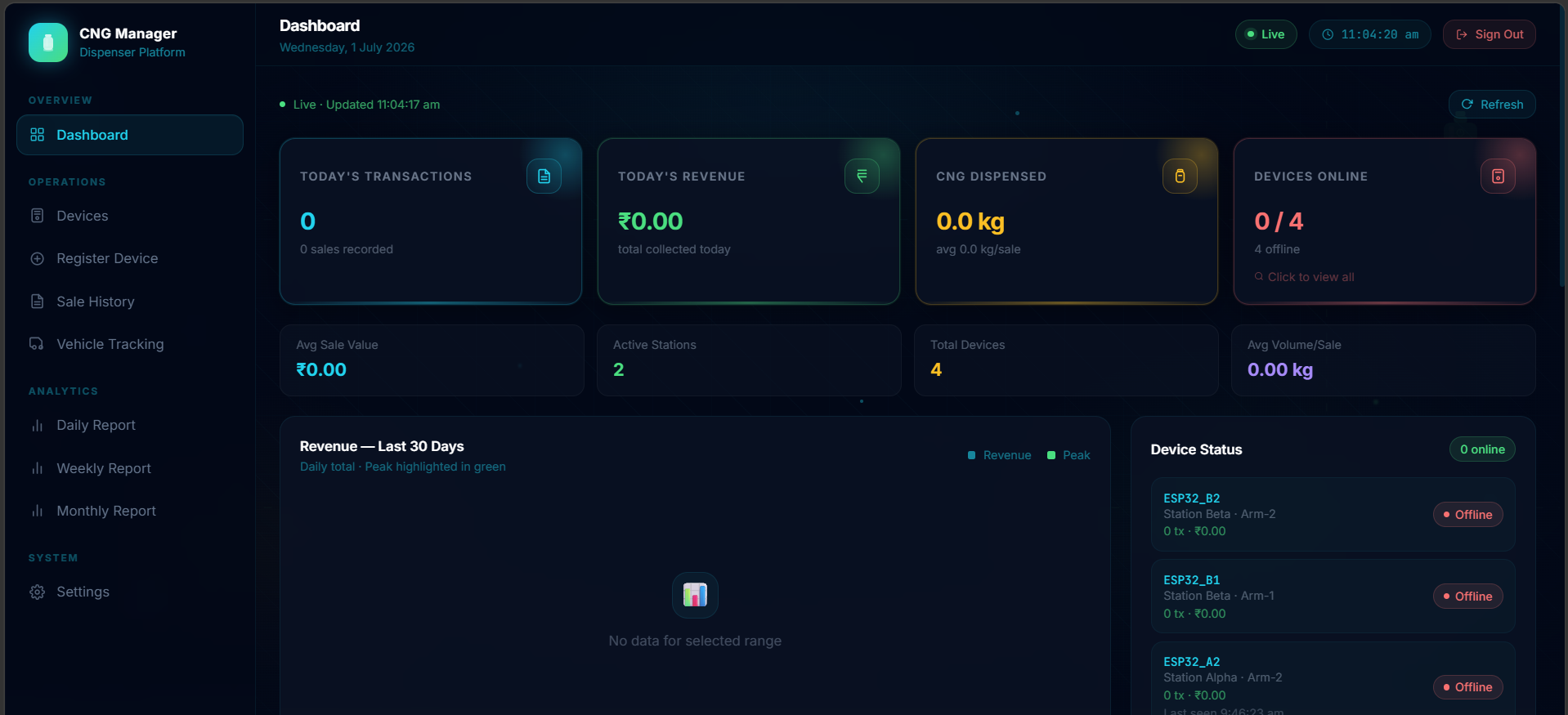Click the 0 online badge
This screenshot has height=715, width=1568.
click(1482, 449)
